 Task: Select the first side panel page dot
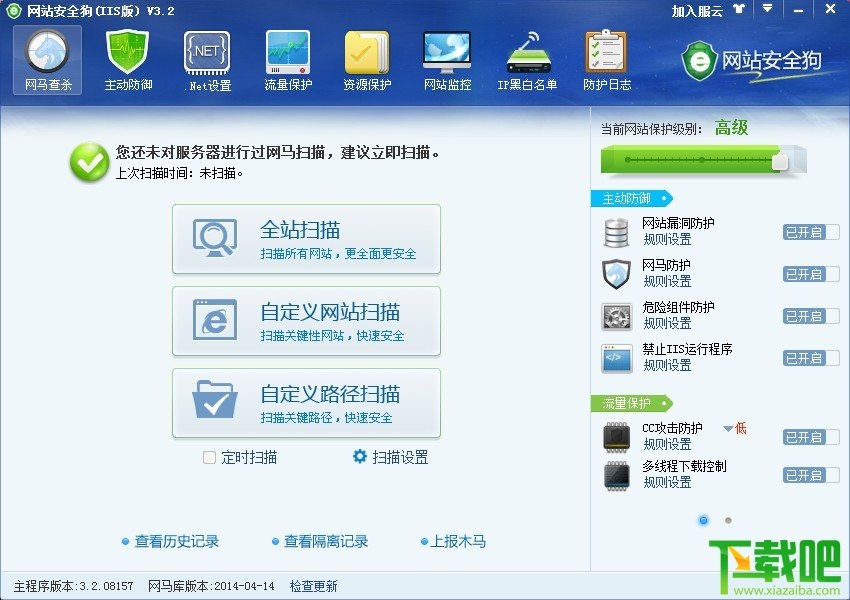coord(704,520)
